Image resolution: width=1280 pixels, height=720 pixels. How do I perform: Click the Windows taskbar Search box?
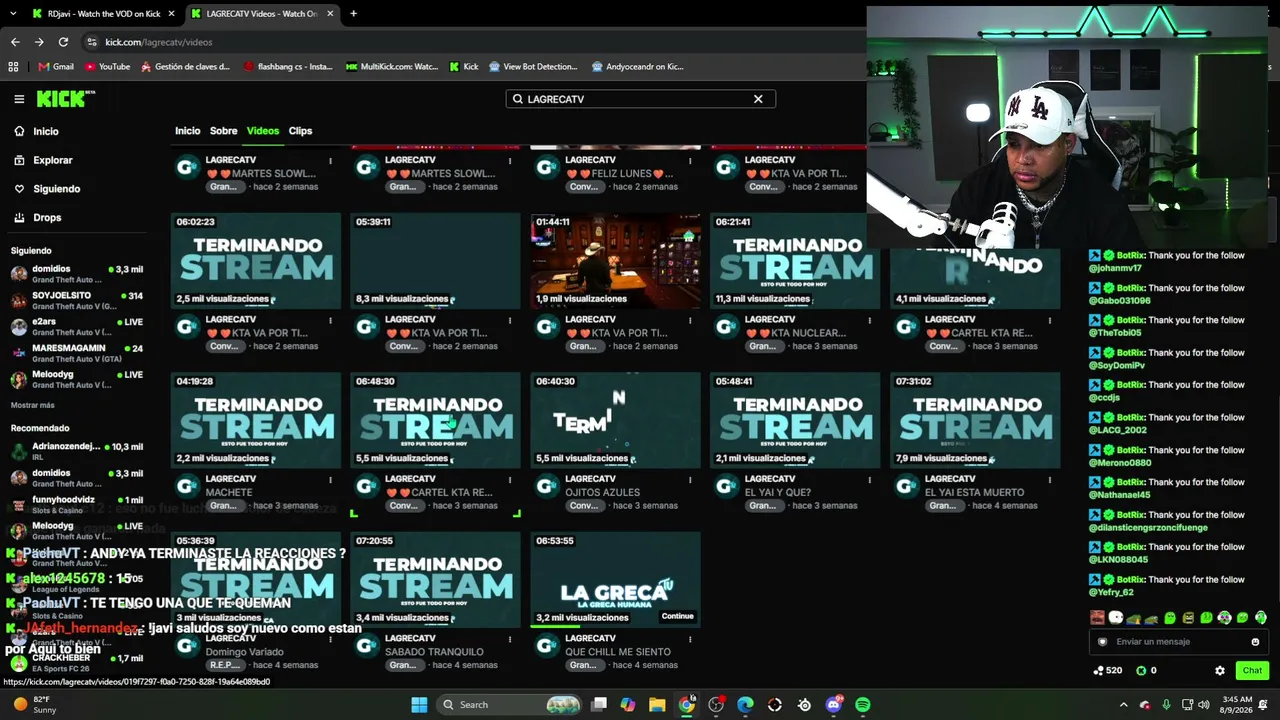pos(511,705)
